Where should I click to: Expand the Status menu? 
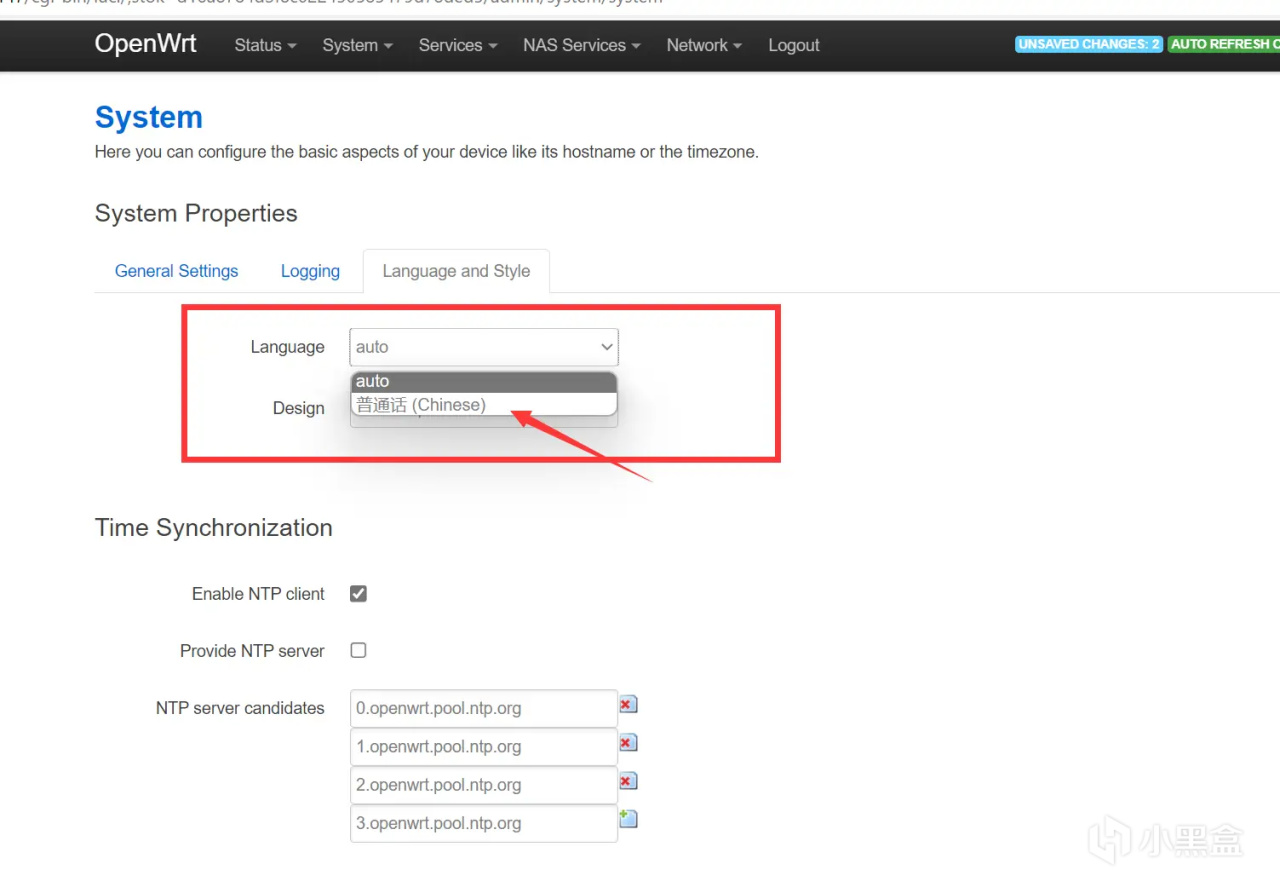click(265, 45)
